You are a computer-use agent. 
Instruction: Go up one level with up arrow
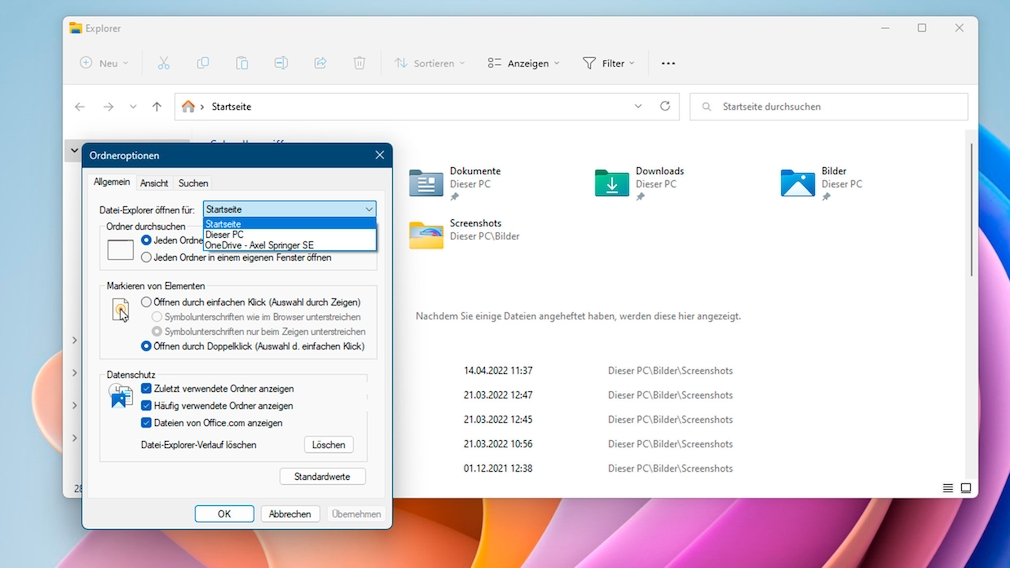pos(157,107)
